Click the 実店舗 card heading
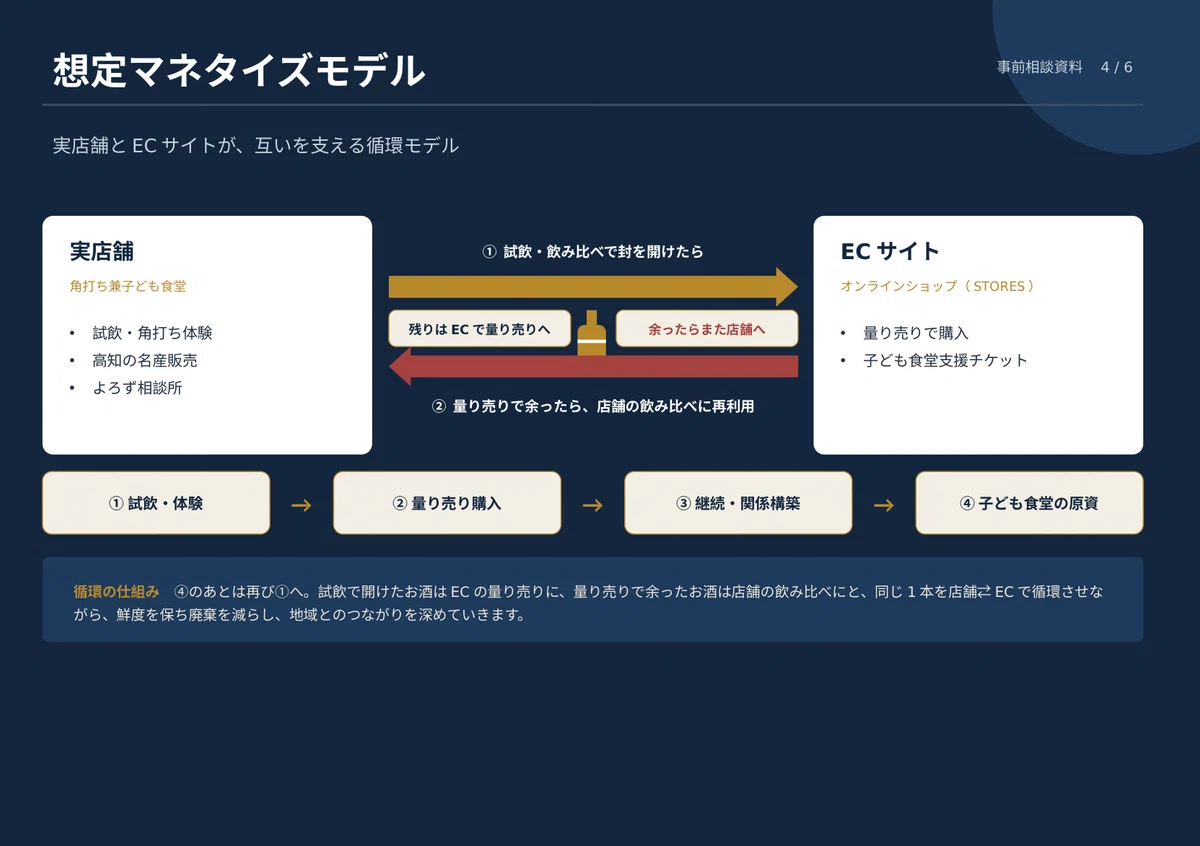Image resolution: width=1200 pixels, height=846 pixels. click(x=102, y=251)
